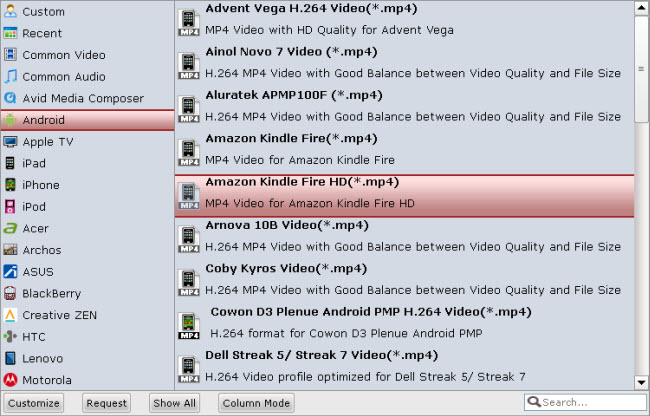The height and width of the screenshot is (416, 650).
Task: Click the BlackBerry category icon
Action: [x=10, y=293]
